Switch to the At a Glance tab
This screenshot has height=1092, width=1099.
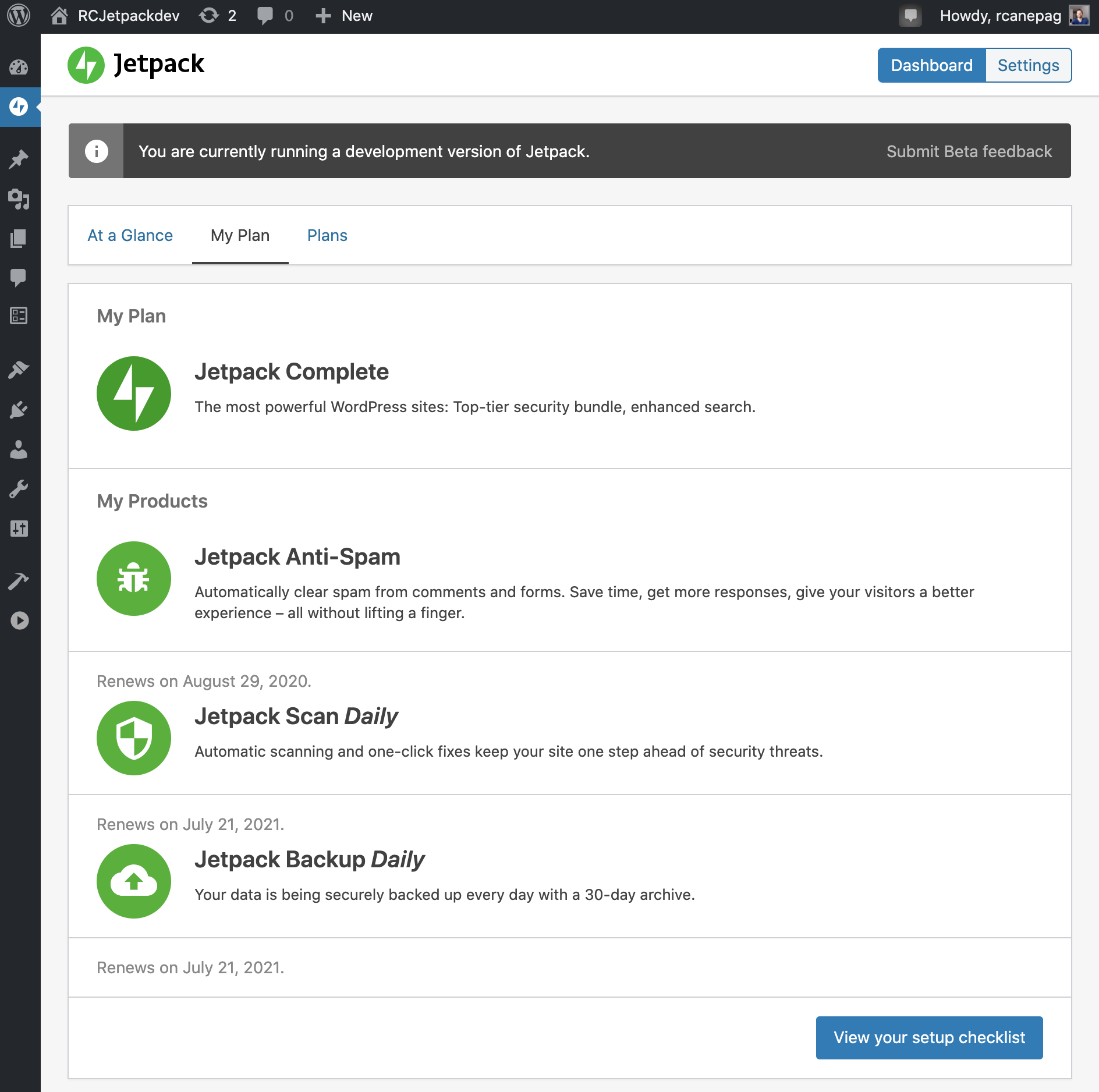(130, 235)
